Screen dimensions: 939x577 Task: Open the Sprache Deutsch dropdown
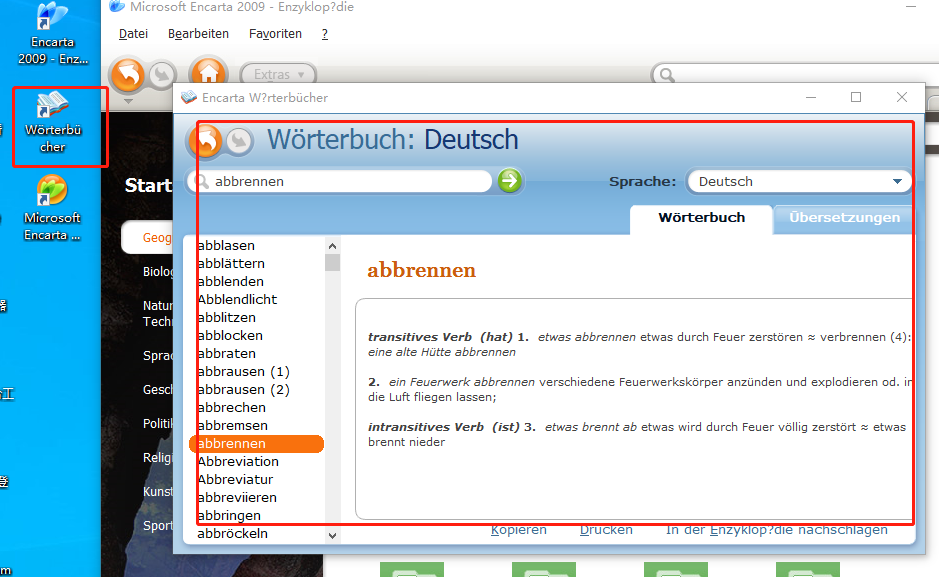[x=799, y=181]
